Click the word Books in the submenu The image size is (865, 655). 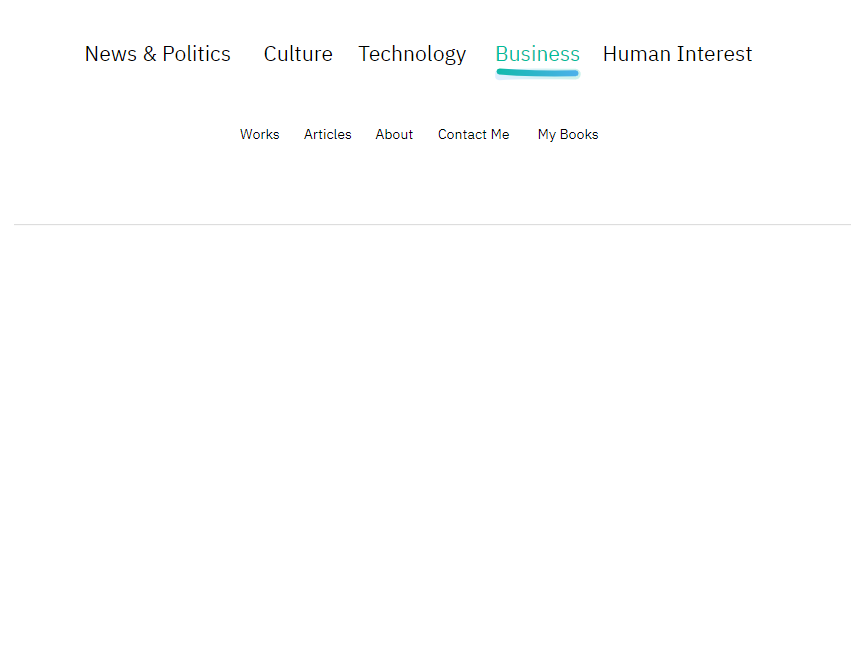coord(579,135)
